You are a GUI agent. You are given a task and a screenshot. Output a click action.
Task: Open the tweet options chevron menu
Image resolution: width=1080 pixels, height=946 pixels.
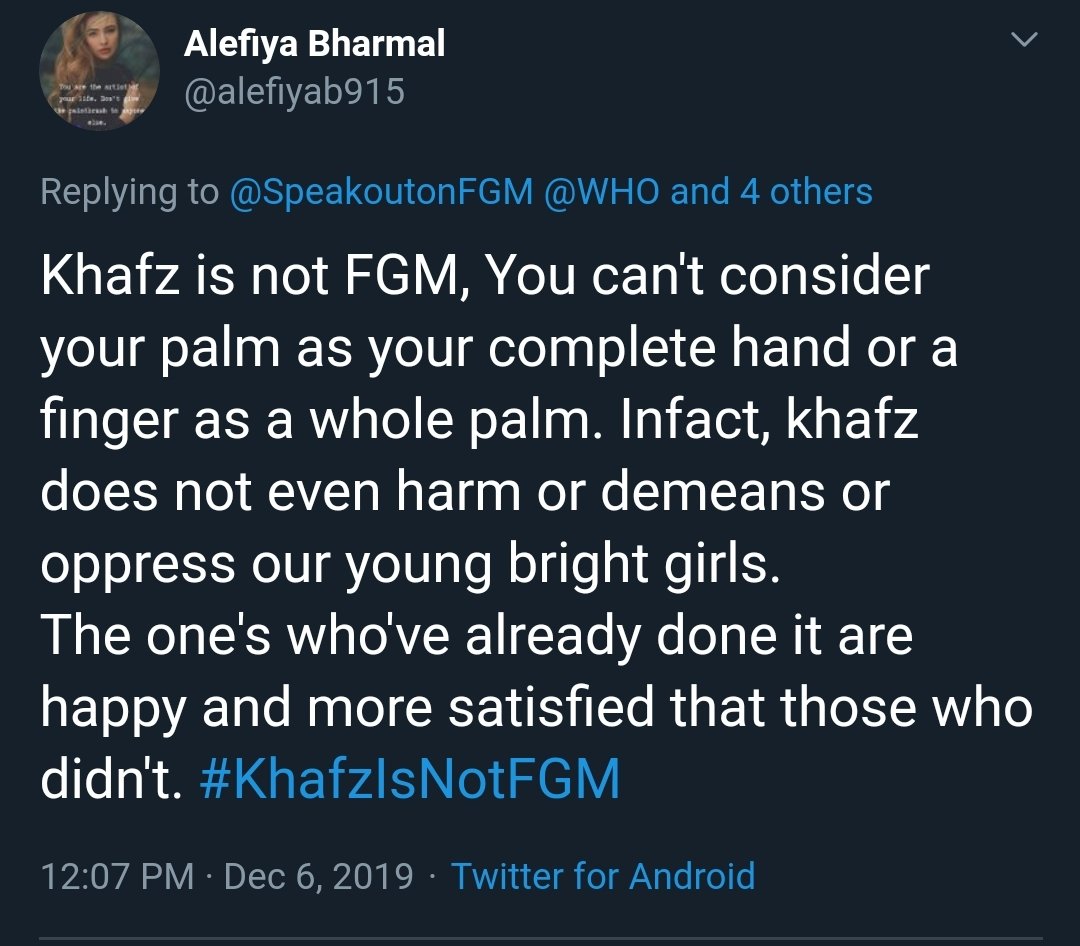point(1024,41)
